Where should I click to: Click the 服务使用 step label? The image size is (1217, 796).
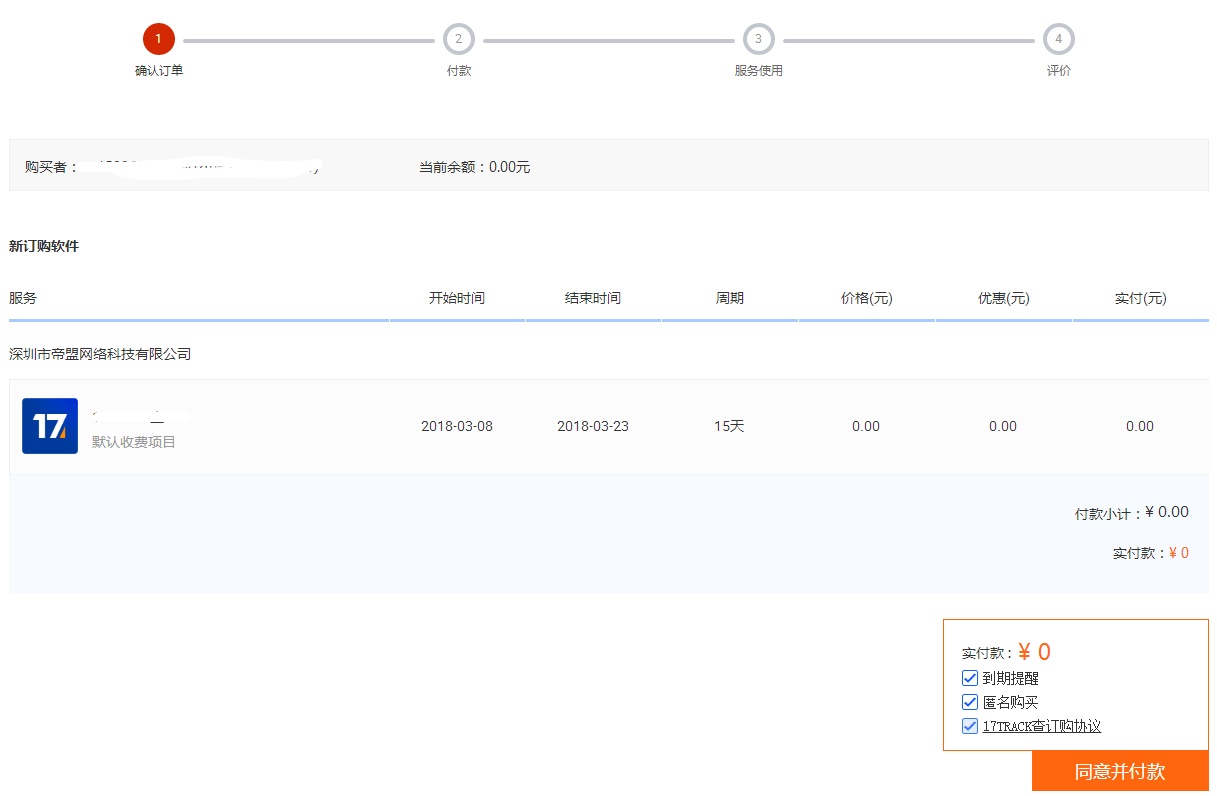tap(758, 71)
